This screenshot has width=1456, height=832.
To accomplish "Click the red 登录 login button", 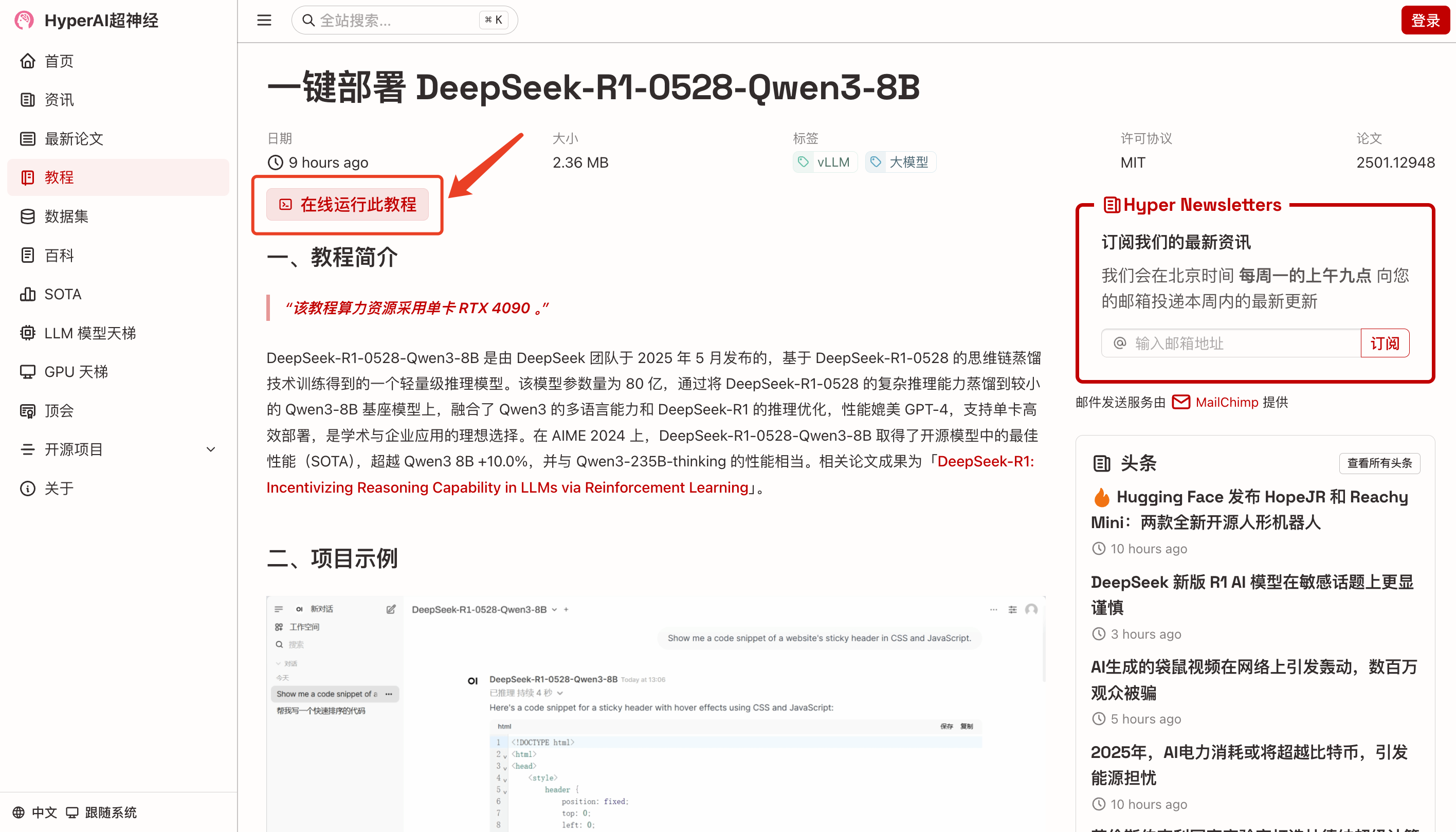I will [1425, 21].
